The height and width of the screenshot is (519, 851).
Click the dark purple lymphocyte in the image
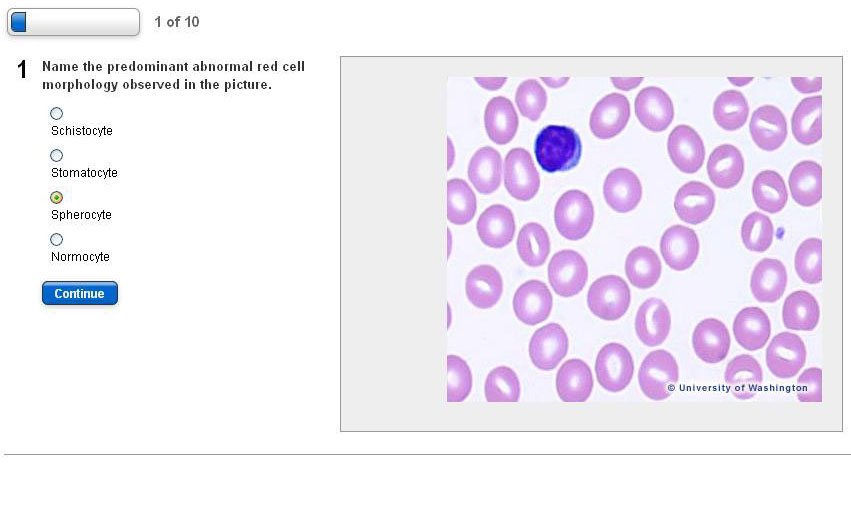click(x=557, y=148)
